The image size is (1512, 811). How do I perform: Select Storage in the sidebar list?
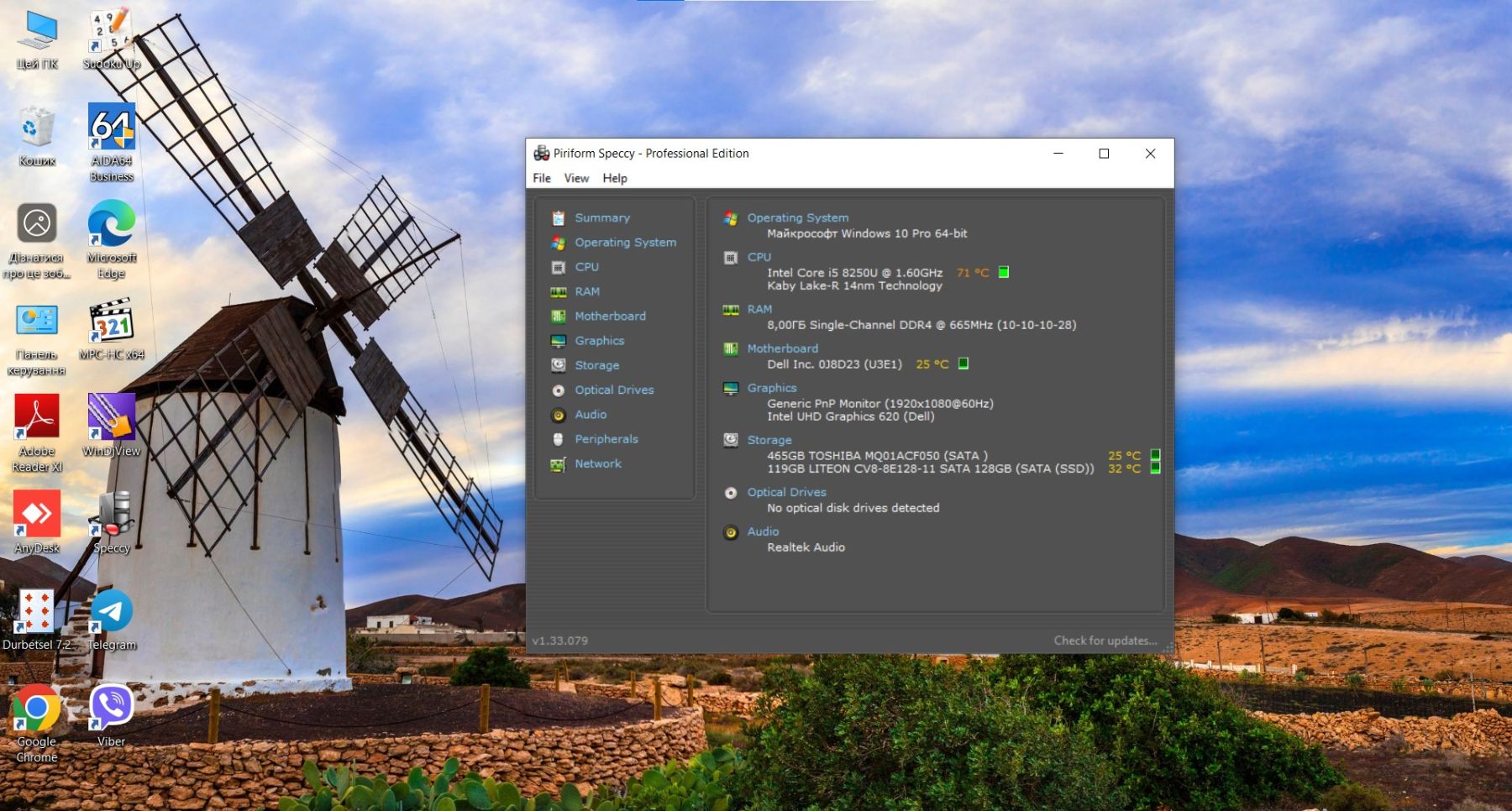(596, 365)
